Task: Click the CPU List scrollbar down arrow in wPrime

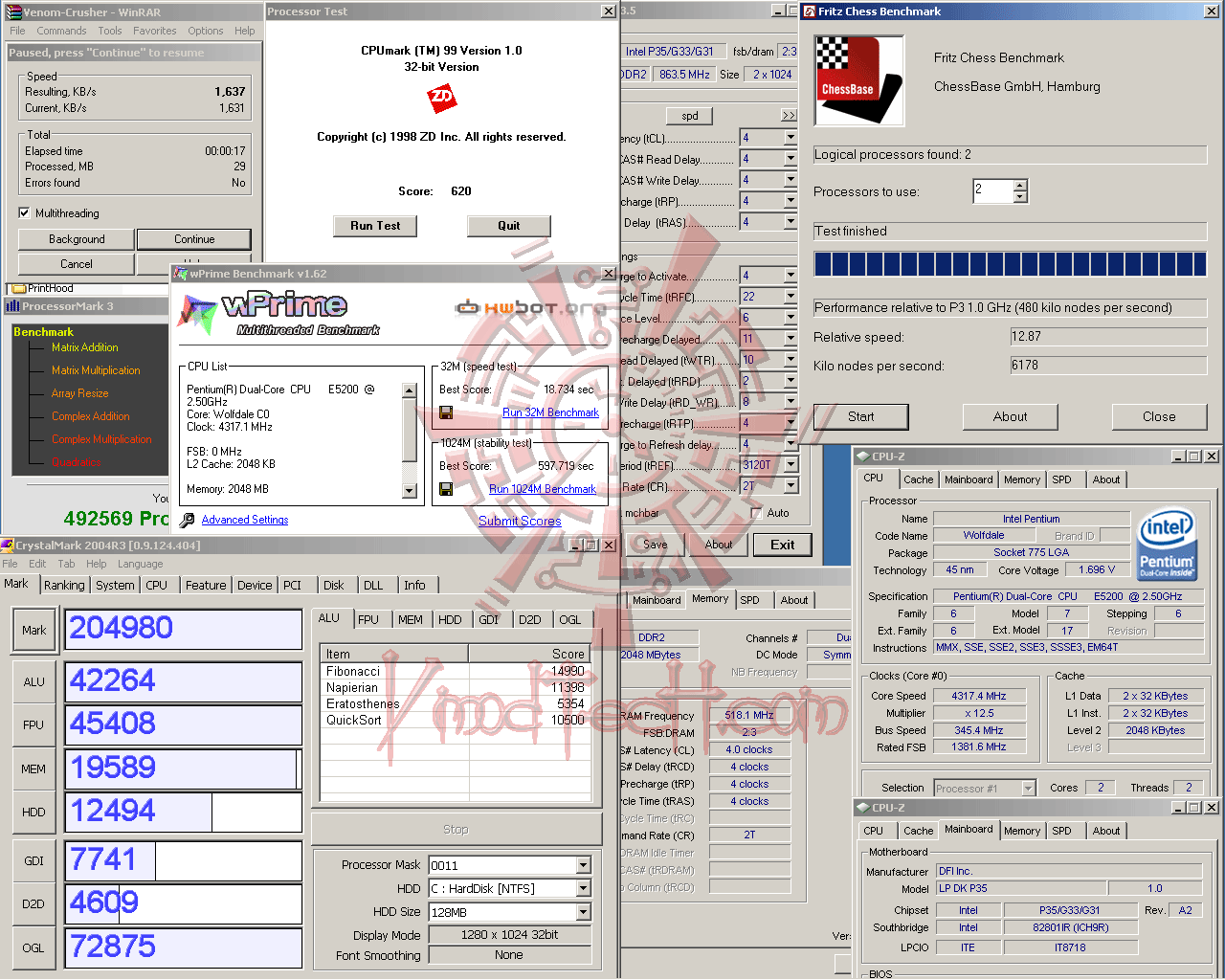Action: pyautogui.click(x=410, y=491)
